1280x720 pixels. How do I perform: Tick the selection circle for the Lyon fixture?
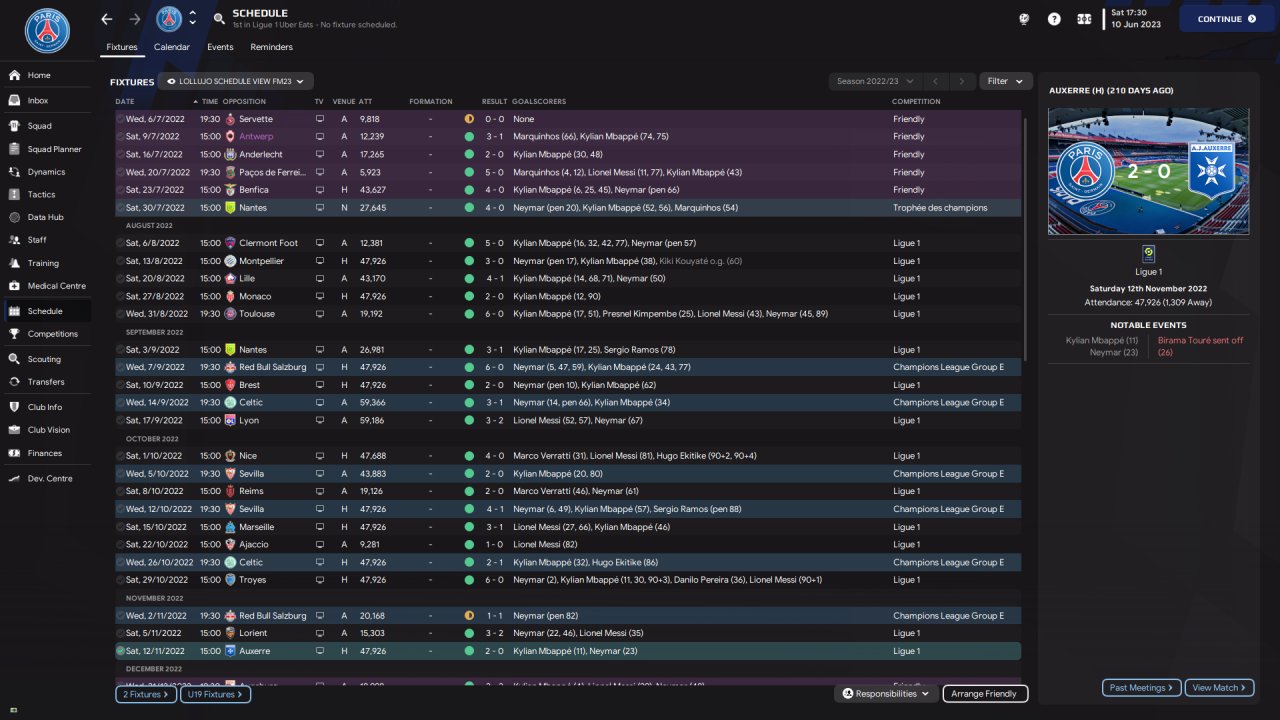[x=120, y=421]
